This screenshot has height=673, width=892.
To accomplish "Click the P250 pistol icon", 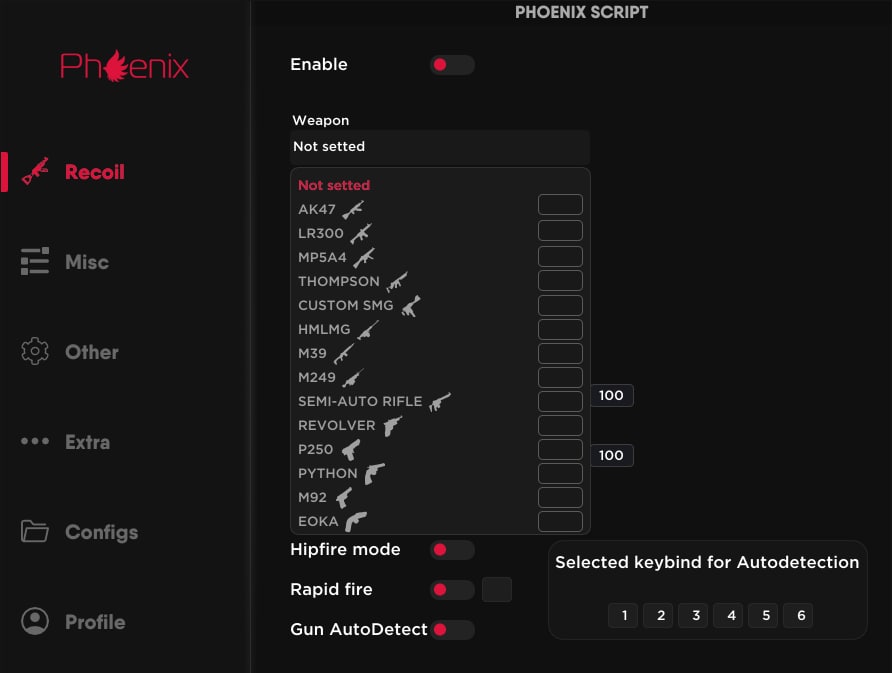I will [x=351, y=450].
